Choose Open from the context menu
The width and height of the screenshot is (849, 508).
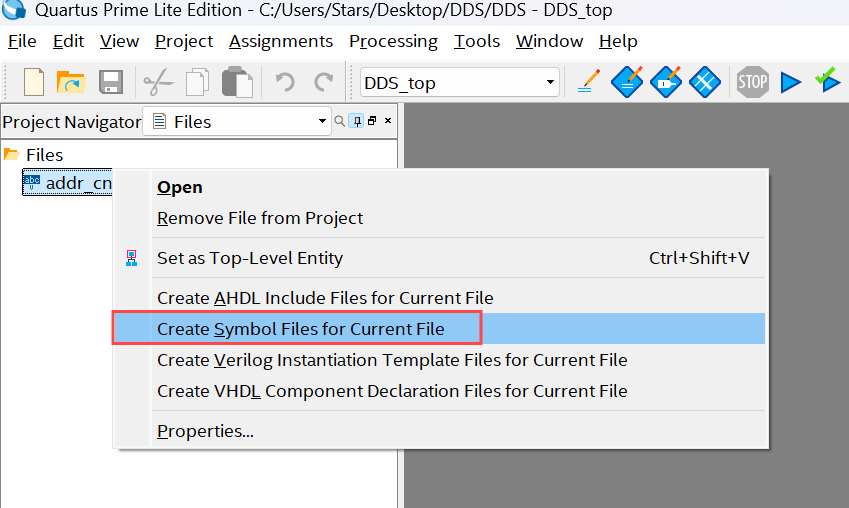click(441, 187)
